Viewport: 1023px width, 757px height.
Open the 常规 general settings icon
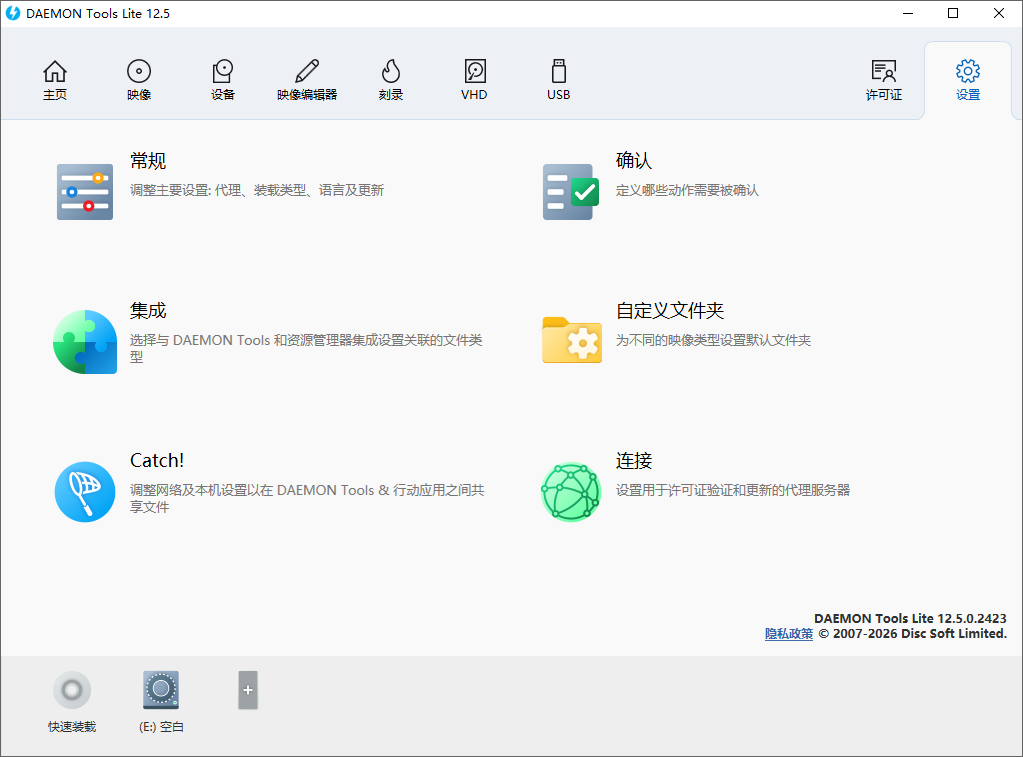[x=84, y=190]
